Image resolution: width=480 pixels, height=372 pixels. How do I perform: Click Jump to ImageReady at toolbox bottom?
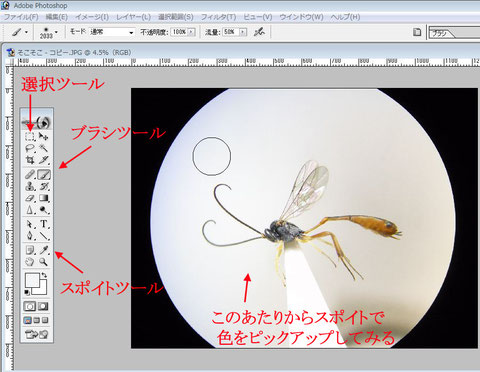37,334
